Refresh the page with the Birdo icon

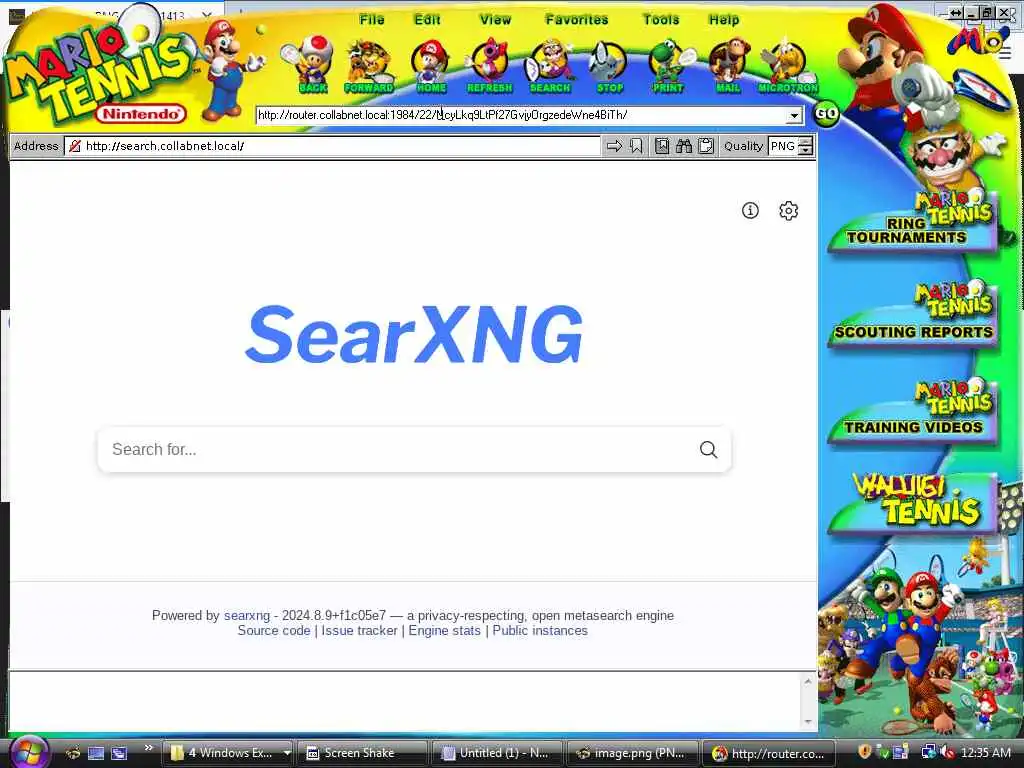pyautogui.click(x=489, y=65)
